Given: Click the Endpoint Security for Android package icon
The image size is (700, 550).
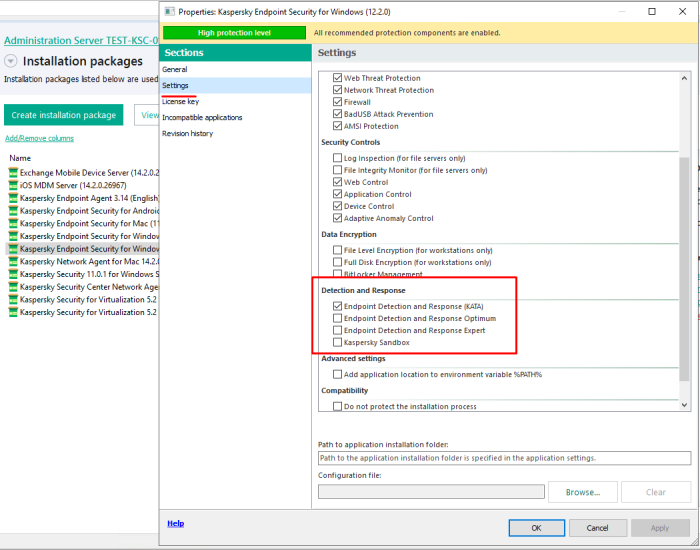Looking at the screenshot, I should [x=13, y=211].
